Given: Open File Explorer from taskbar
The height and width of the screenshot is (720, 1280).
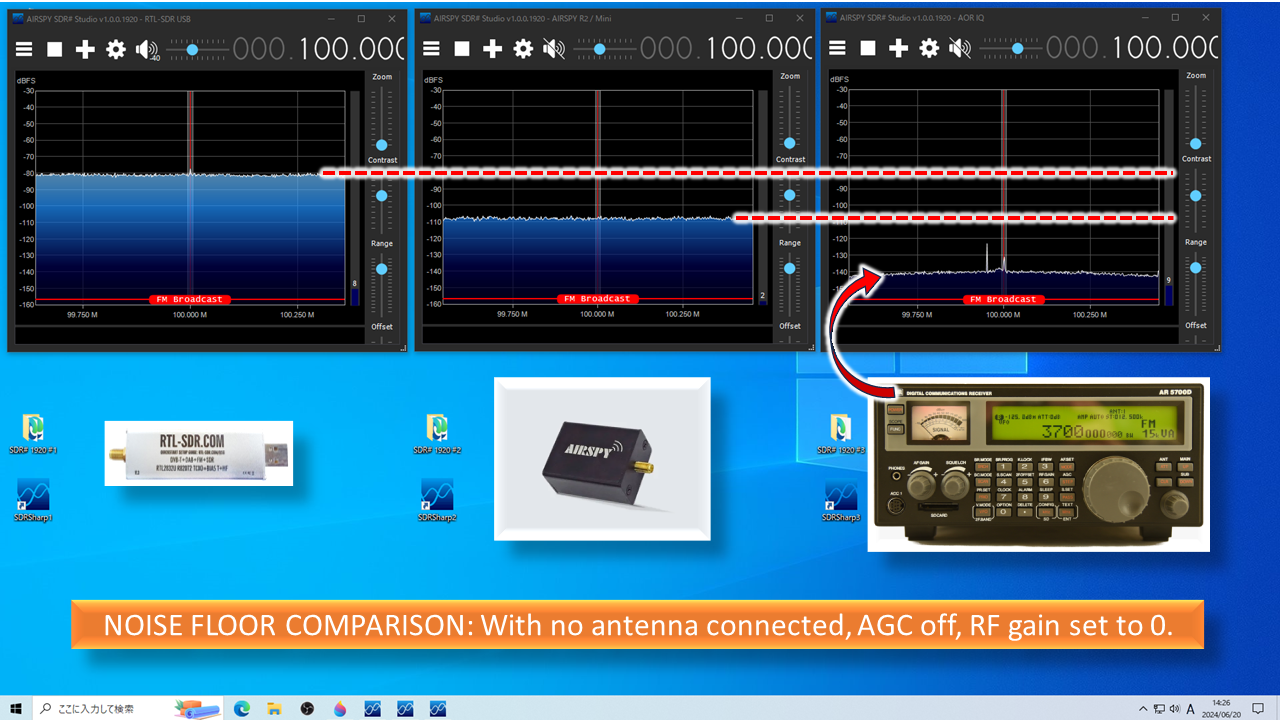Looking at the screenshot, I should pyautogui.click(x=274, y=709).
